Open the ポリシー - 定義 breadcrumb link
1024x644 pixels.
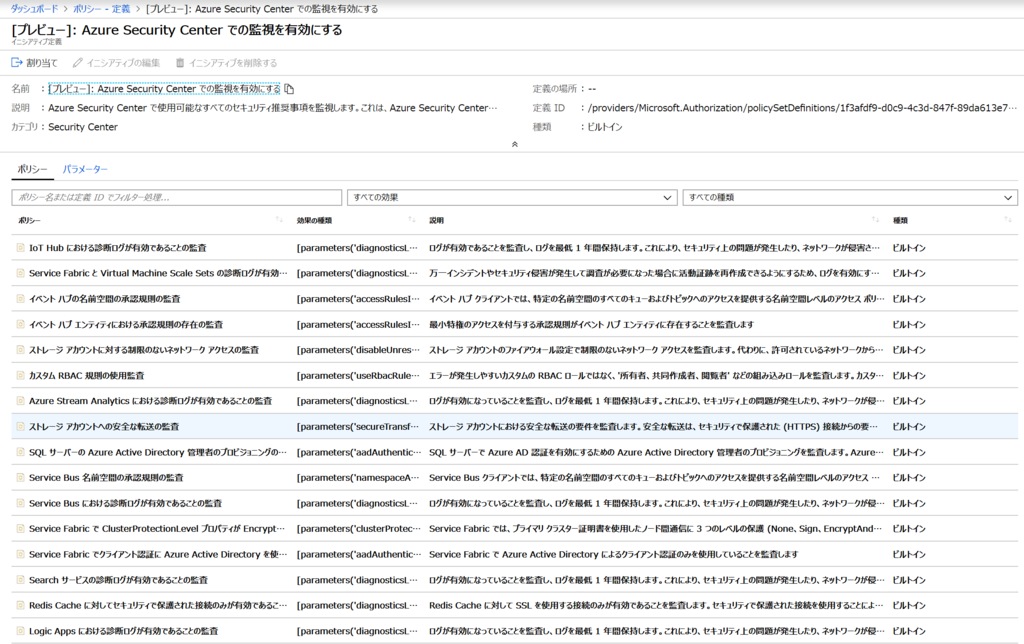click(x=101, y=9)
